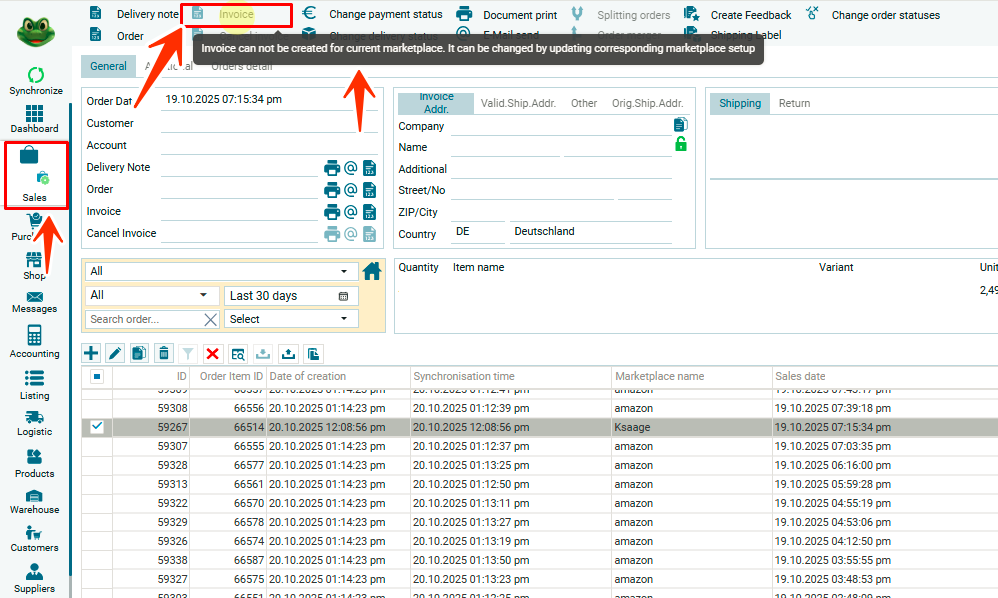Image resolution: width=998 pixels, height=598 pixels.
Task: Click the Invoice row document-number icon
Action: pyautogui.click(x=369, y=212)
